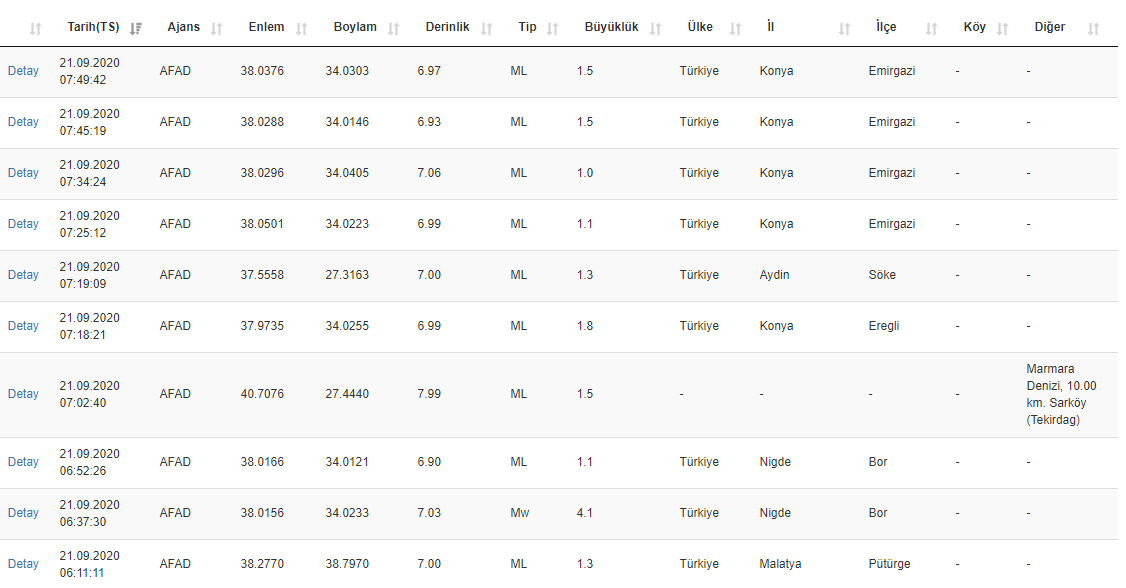Screen dimensions: 1126x588
Task: Open Detay for the Mw 4.1 Nigde quake
Action: click(x=23, y=513)
